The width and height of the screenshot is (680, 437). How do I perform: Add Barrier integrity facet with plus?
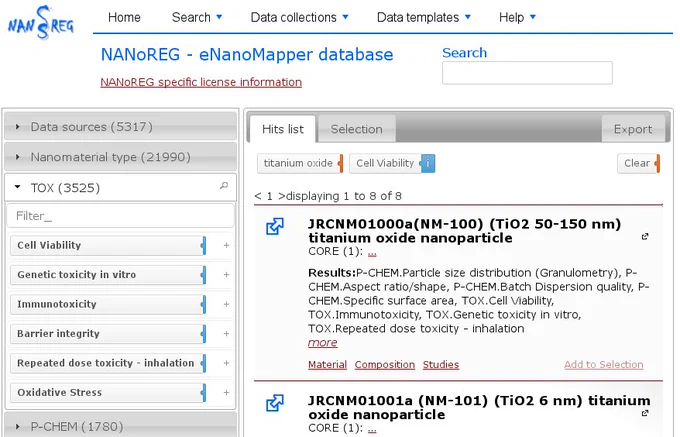[x=226, y=334]
